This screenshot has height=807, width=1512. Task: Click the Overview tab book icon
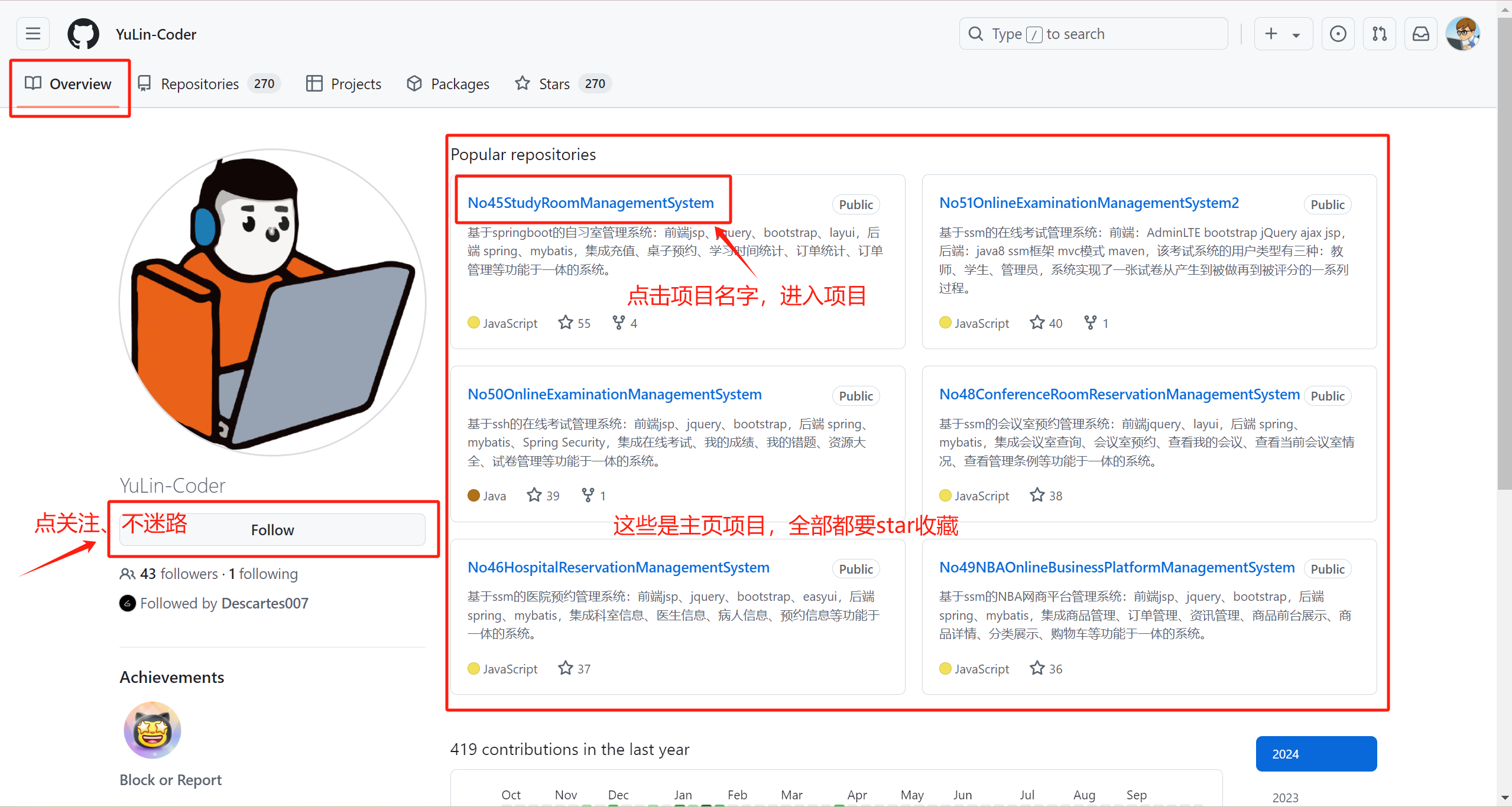(33, 83)
